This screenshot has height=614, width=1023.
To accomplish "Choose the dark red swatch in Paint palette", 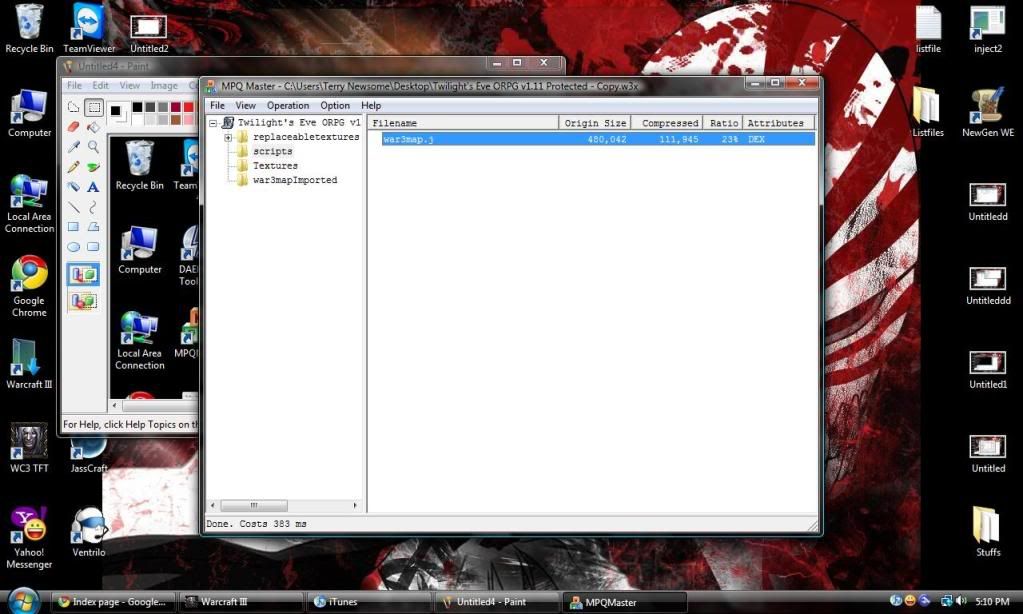I will pyautogui.click(x=176, y=107).
